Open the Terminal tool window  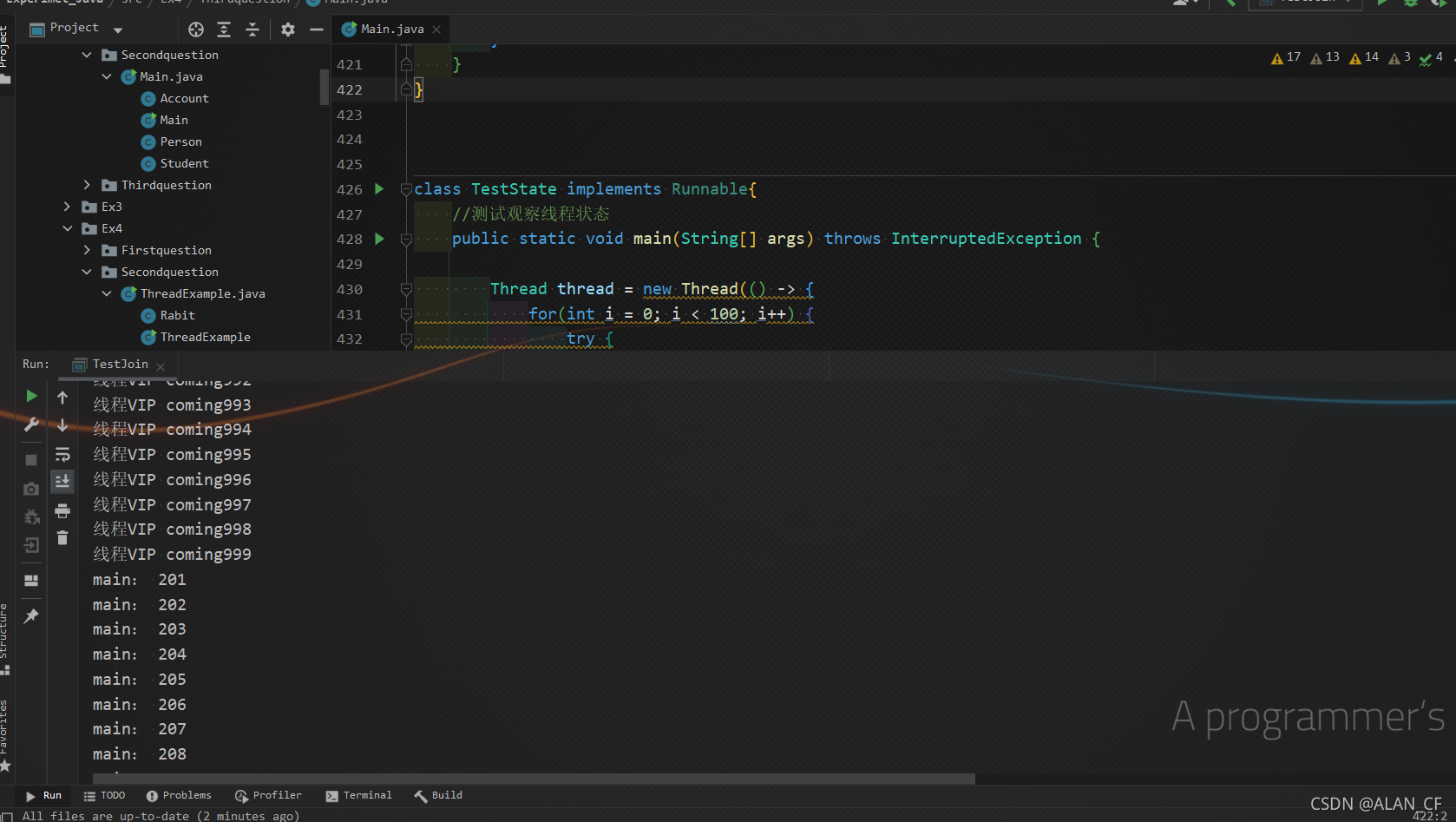pos(358,795)
